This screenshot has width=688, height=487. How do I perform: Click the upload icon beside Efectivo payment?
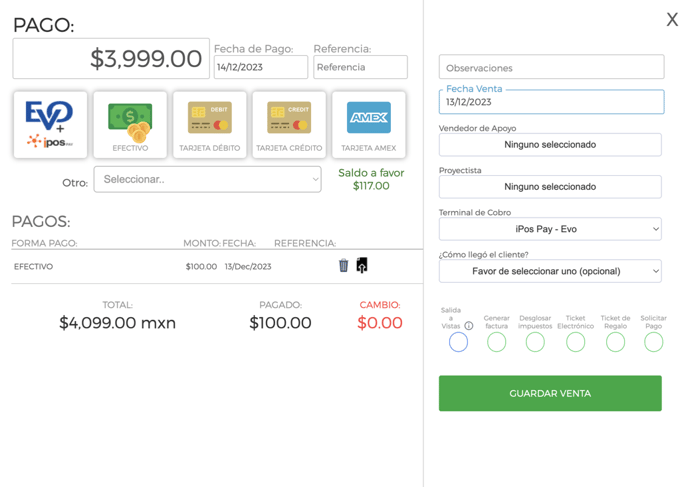click(x=362, y=265)
